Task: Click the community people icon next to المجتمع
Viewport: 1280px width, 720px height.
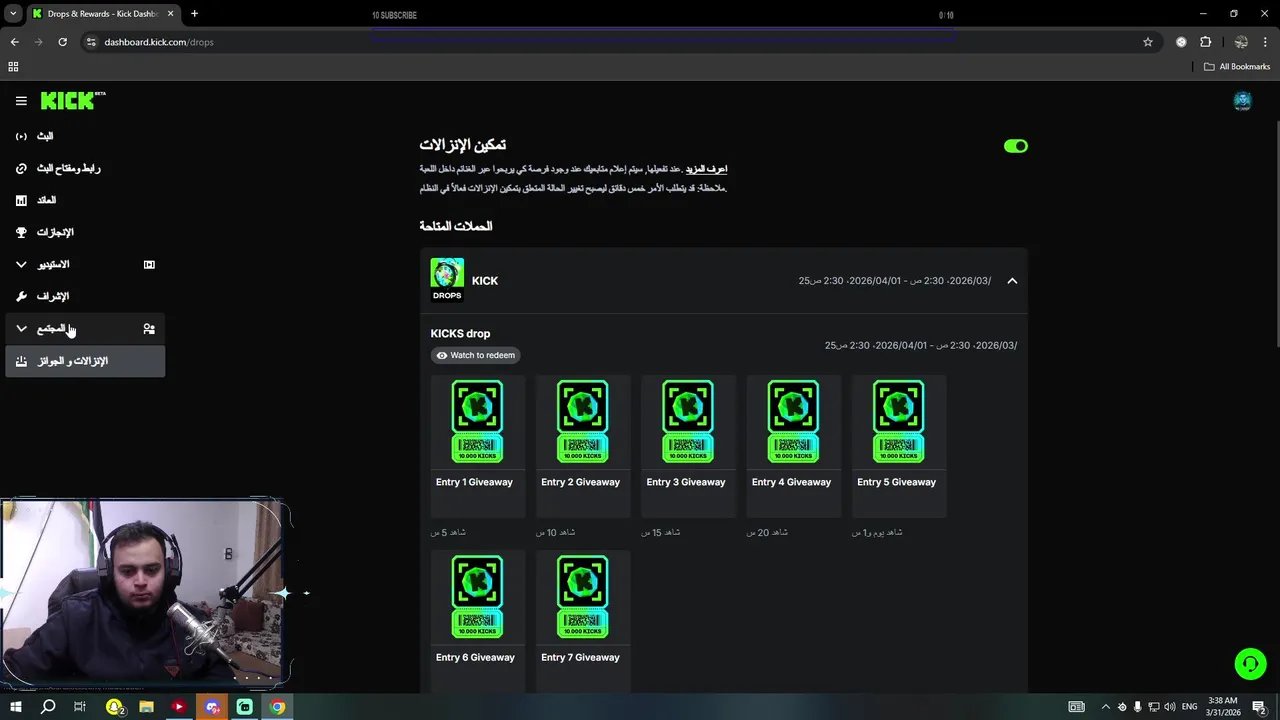Action: click(149, 329)
